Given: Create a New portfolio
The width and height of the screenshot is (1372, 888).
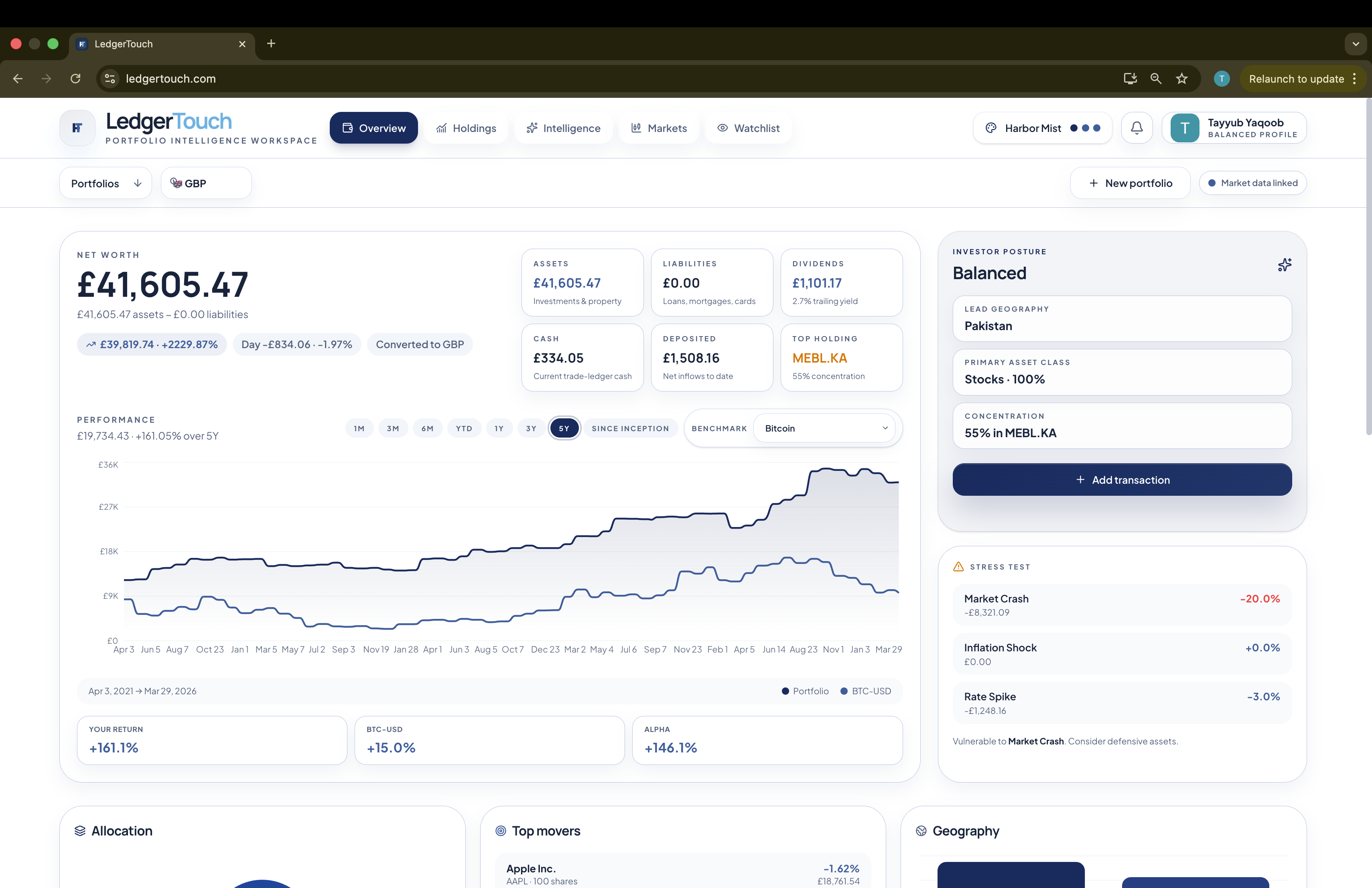Looking at the screenshot, I should (1129, 182).
